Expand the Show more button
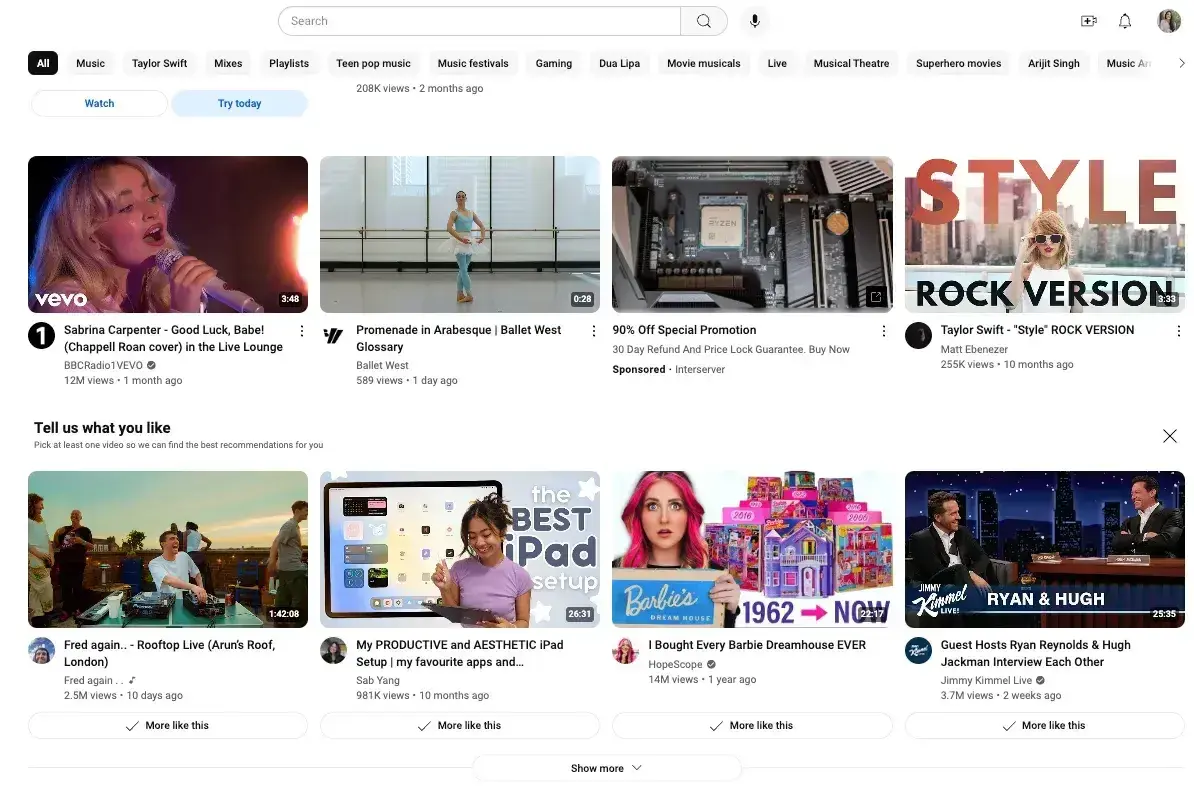This screenshot has width=1194, height=788. (607, 768)
